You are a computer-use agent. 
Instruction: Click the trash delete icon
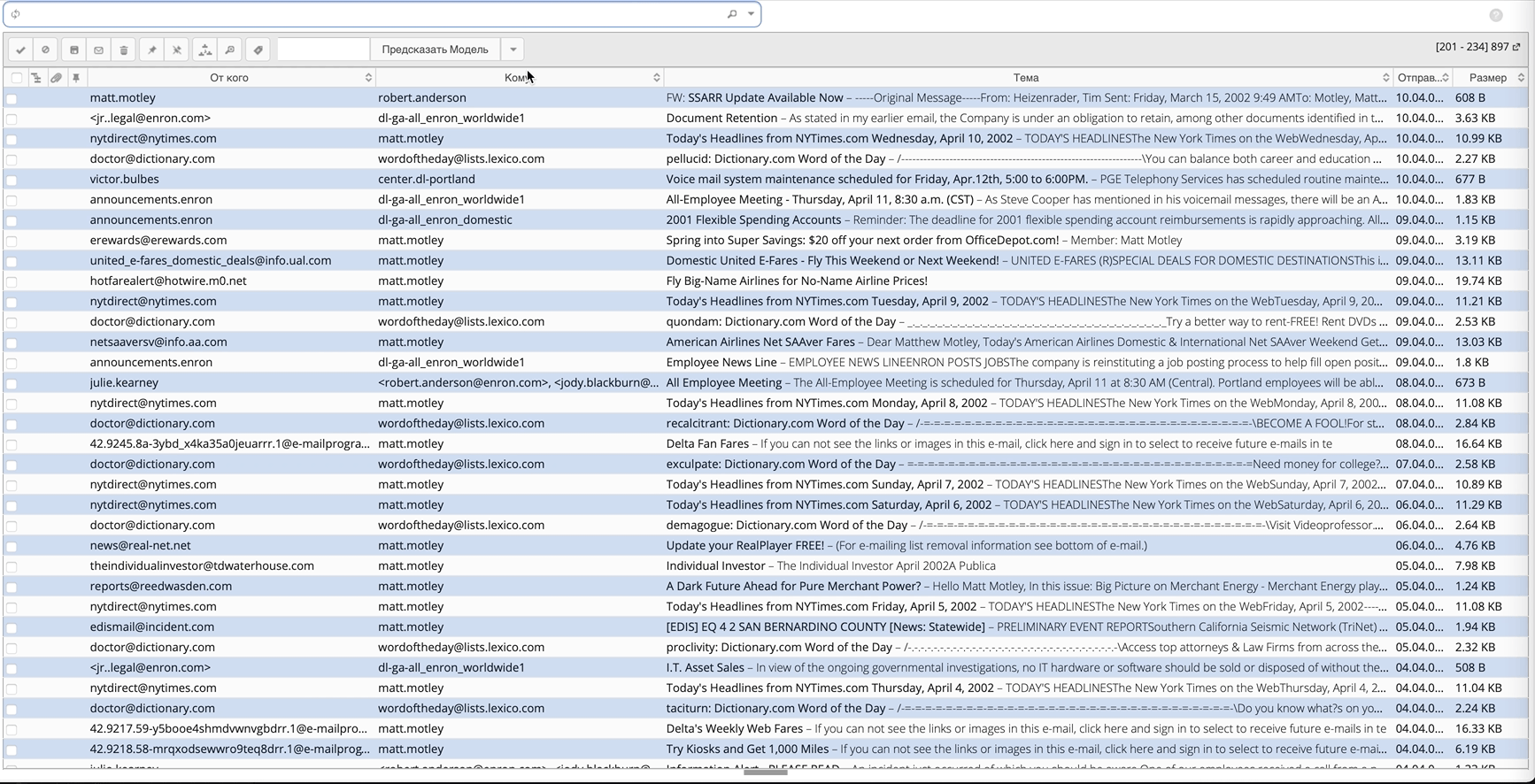[x=124, y=50]
